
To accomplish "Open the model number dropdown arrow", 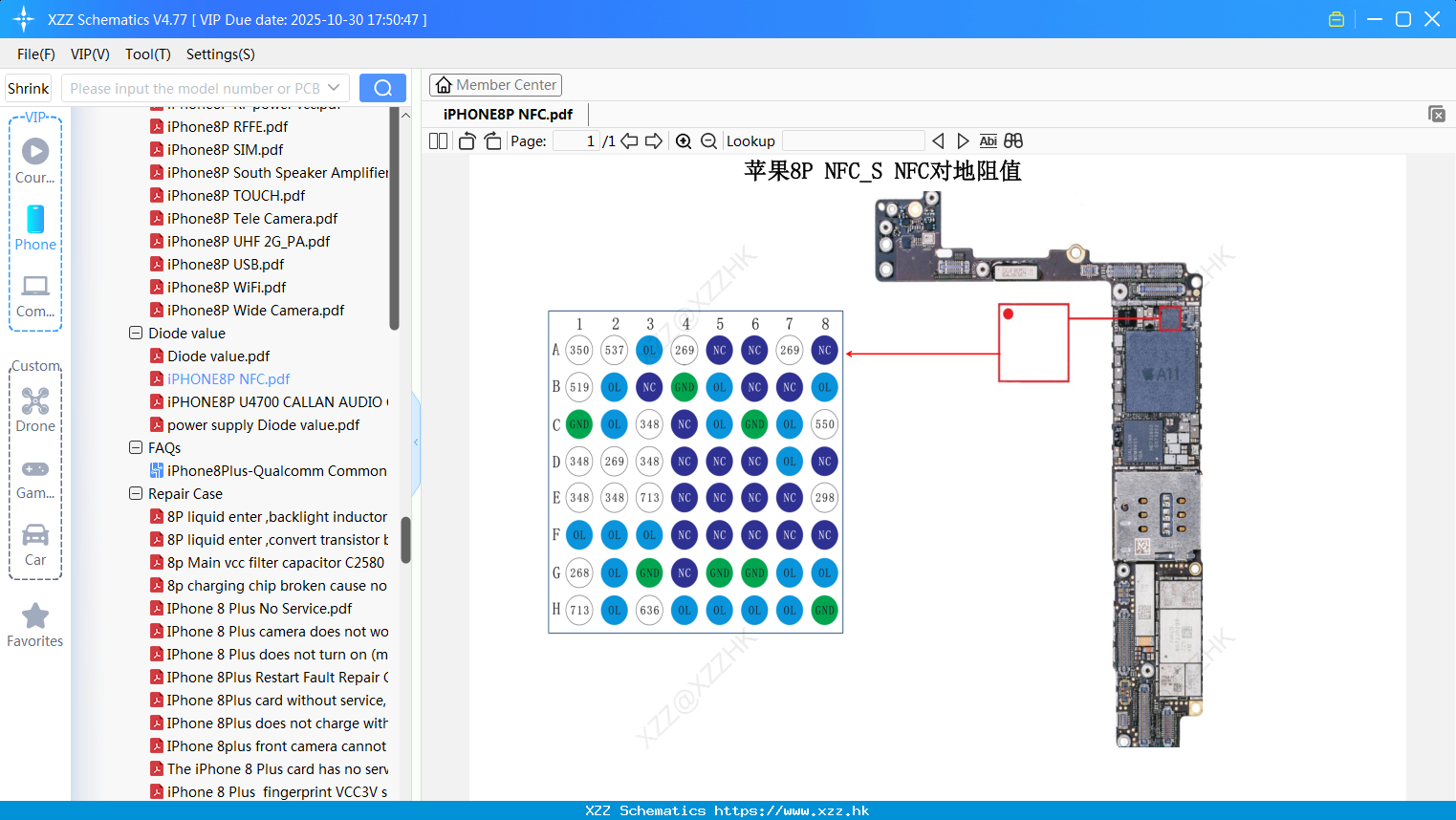I will (334, 88).
